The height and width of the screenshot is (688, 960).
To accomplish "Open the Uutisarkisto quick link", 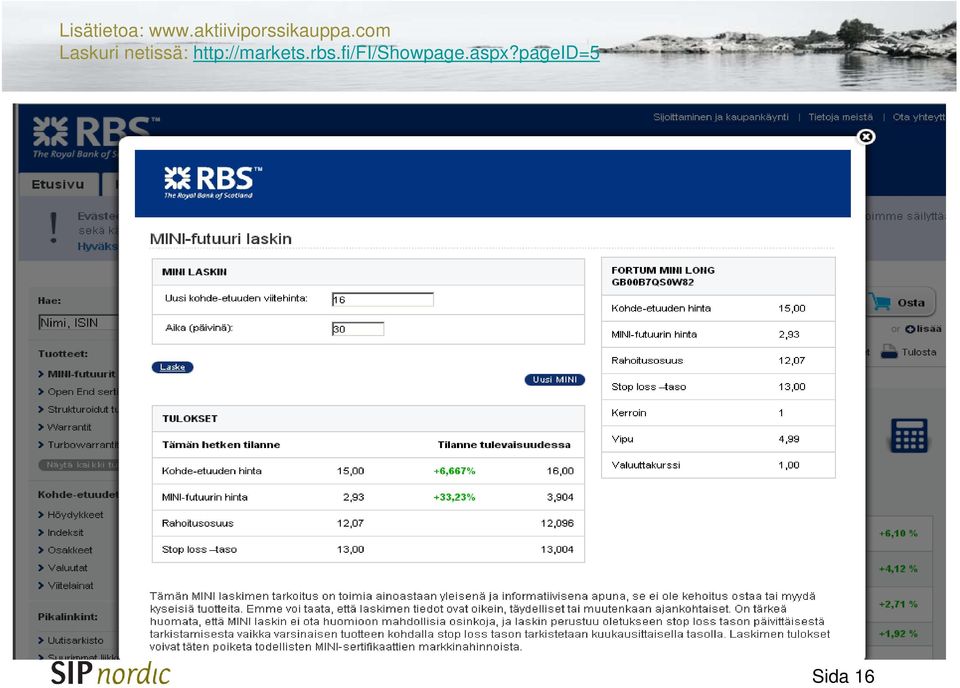I will point(71,640).
